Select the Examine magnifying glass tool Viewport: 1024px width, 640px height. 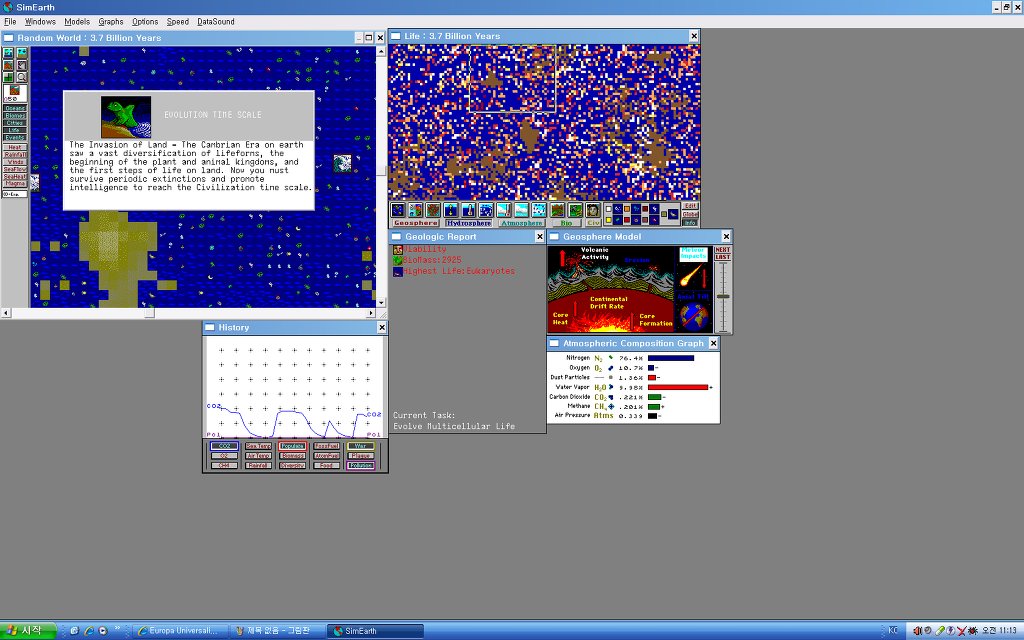point(22,76)
